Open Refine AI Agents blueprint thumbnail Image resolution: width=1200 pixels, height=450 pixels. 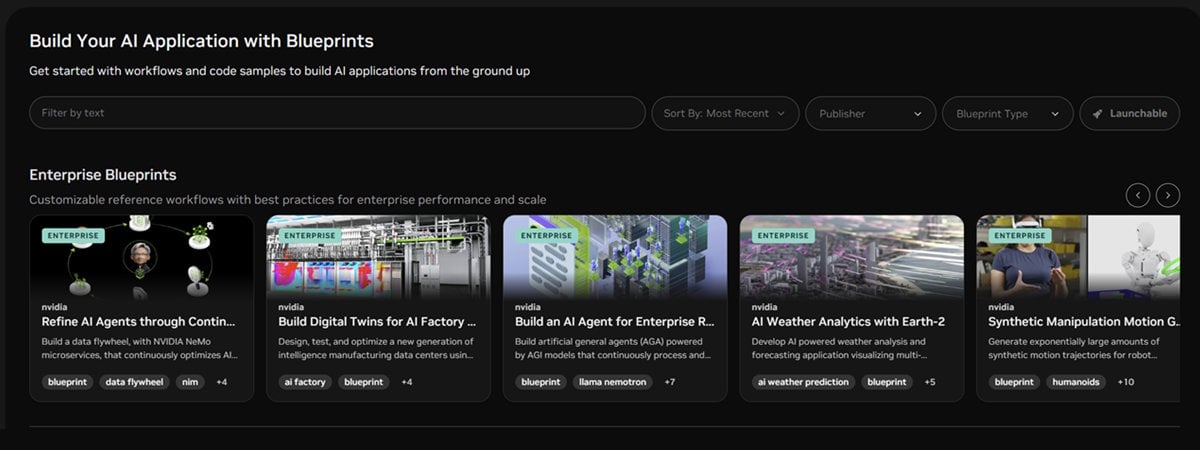[x=141, y=257]
